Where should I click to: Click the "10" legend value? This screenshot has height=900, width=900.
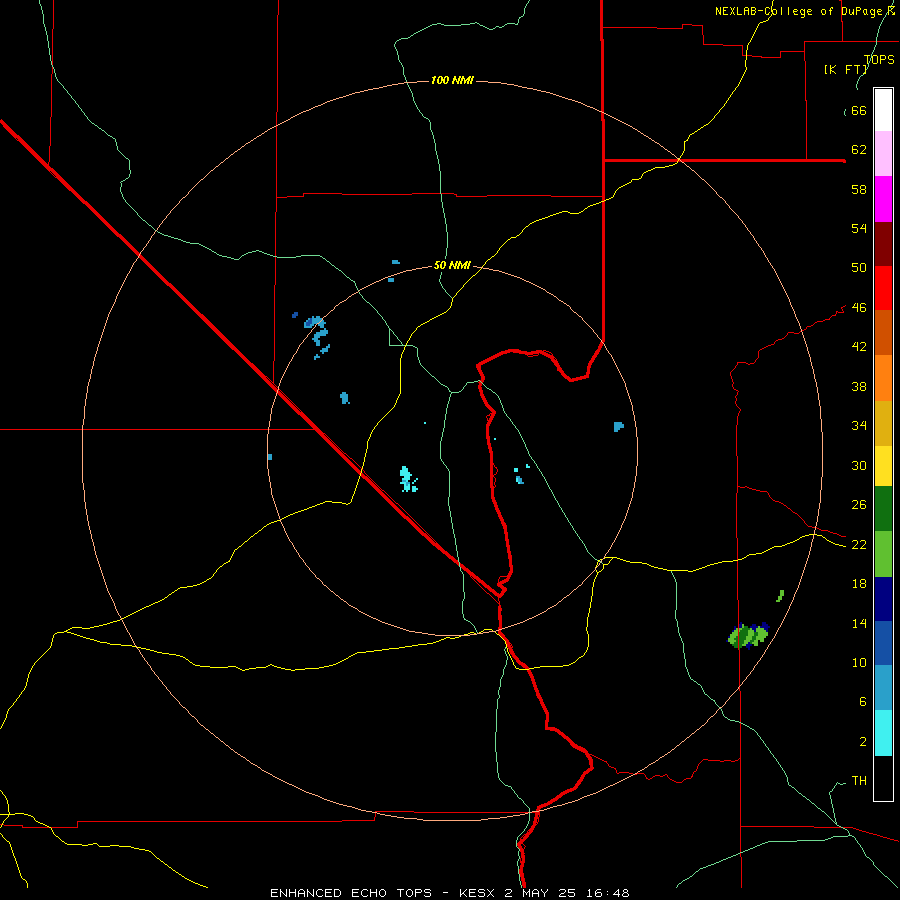(x=859, y=663)
